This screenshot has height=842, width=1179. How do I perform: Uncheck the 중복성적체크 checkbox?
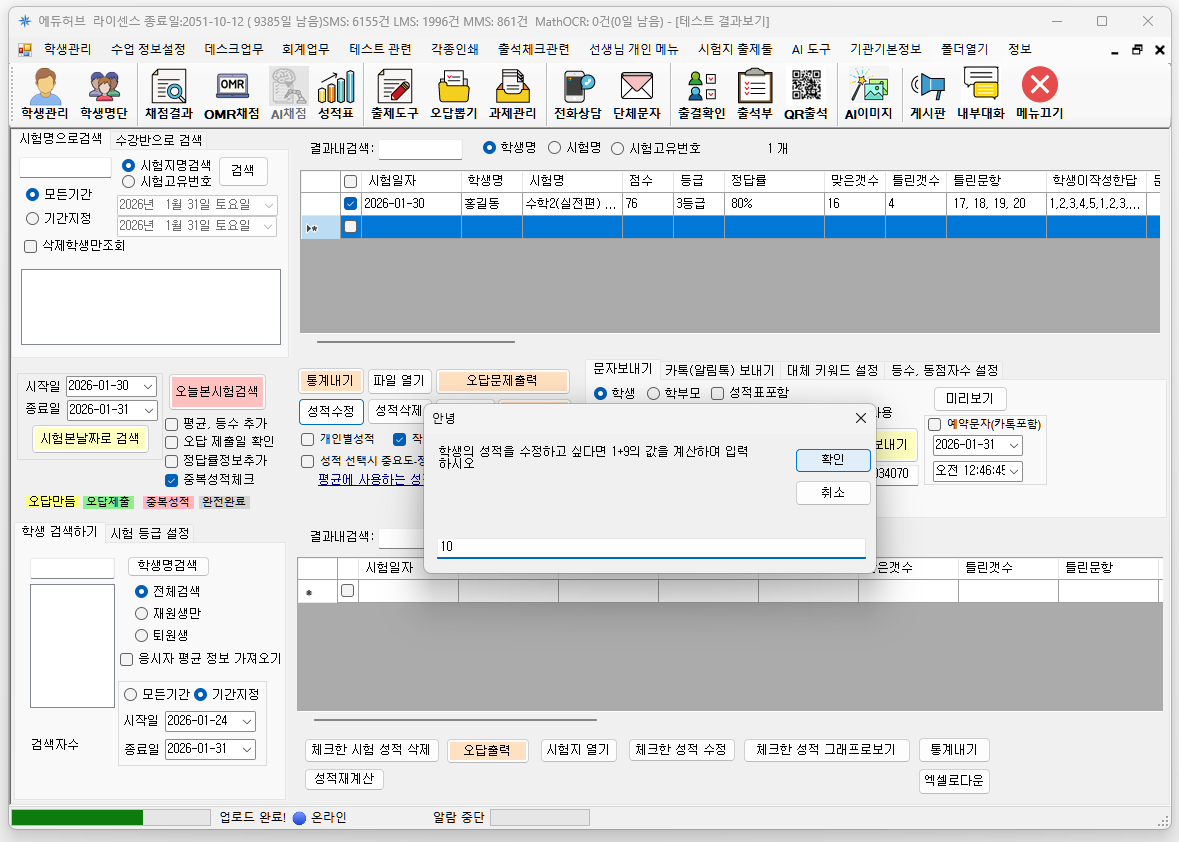pyautogui.click(x=172, y=480)
